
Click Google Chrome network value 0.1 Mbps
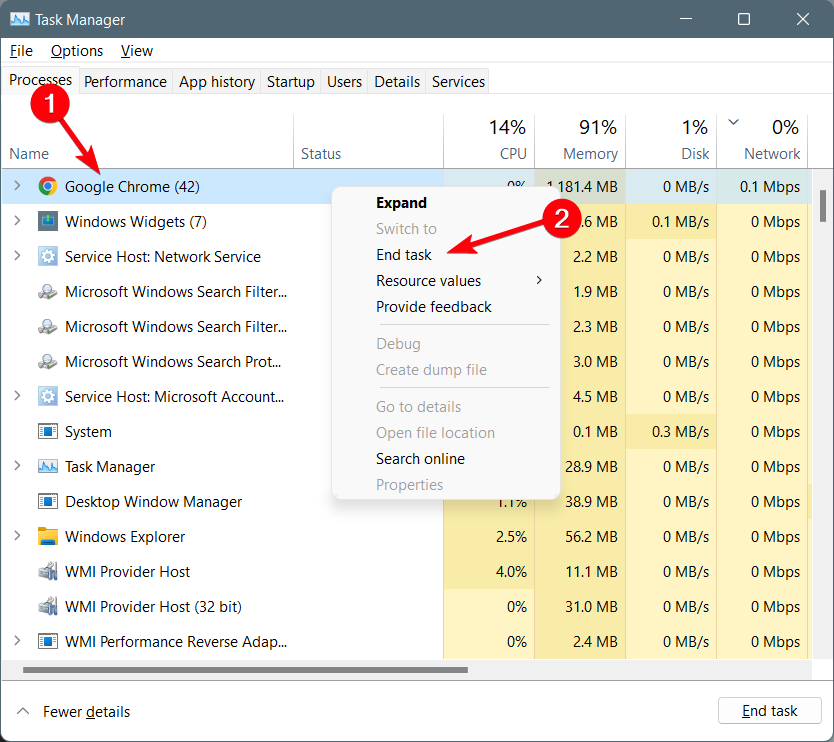770,187
